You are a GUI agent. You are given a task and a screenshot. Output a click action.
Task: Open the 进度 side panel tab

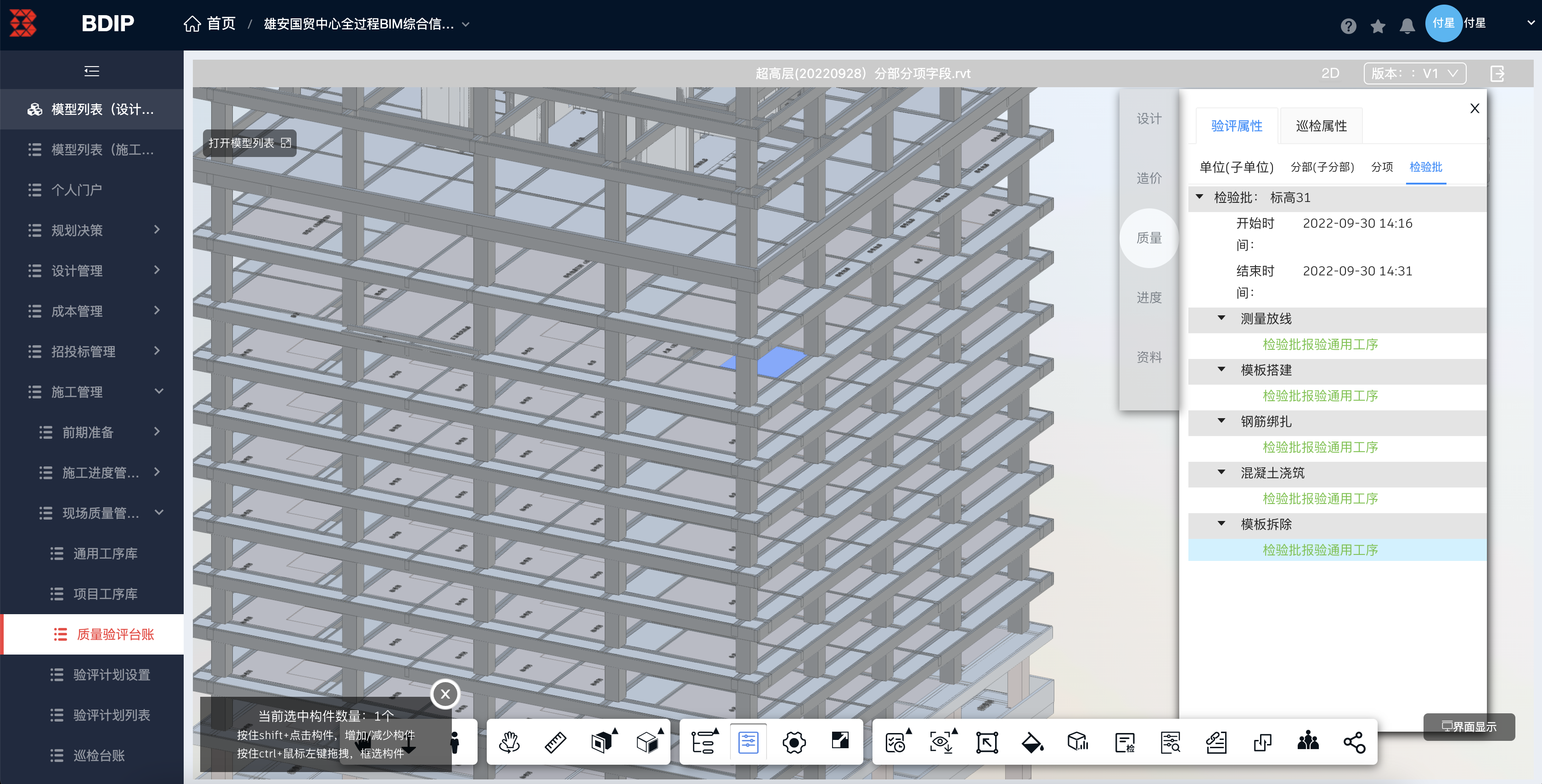[x=1149, y=297]
